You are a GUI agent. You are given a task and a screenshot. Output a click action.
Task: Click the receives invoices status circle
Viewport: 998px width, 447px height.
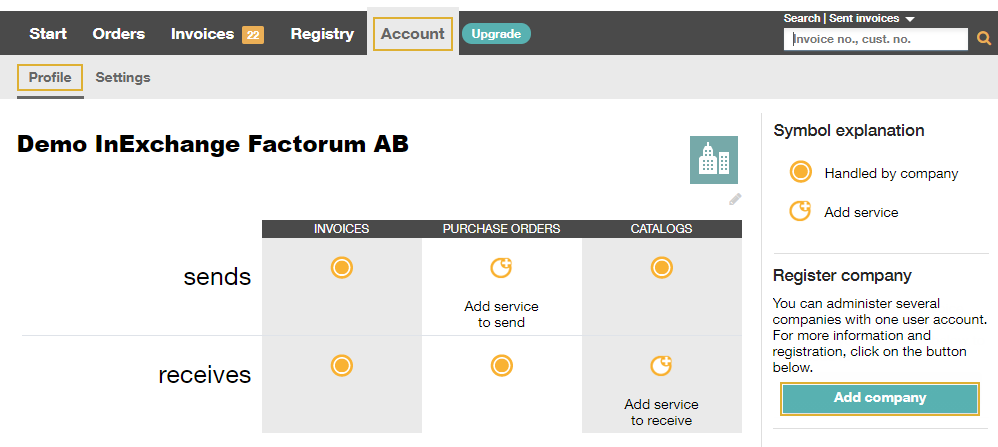(x=342, y=365)
